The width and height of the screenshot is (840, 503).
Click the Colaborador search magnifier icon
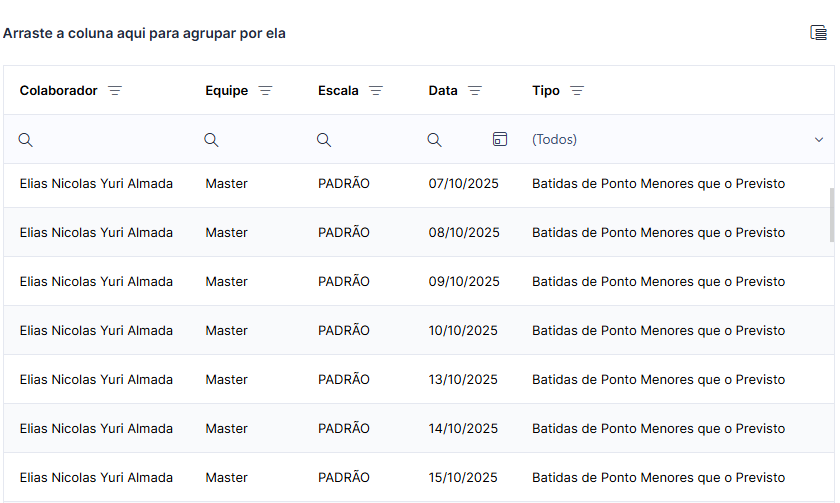(x=26, y=140)
